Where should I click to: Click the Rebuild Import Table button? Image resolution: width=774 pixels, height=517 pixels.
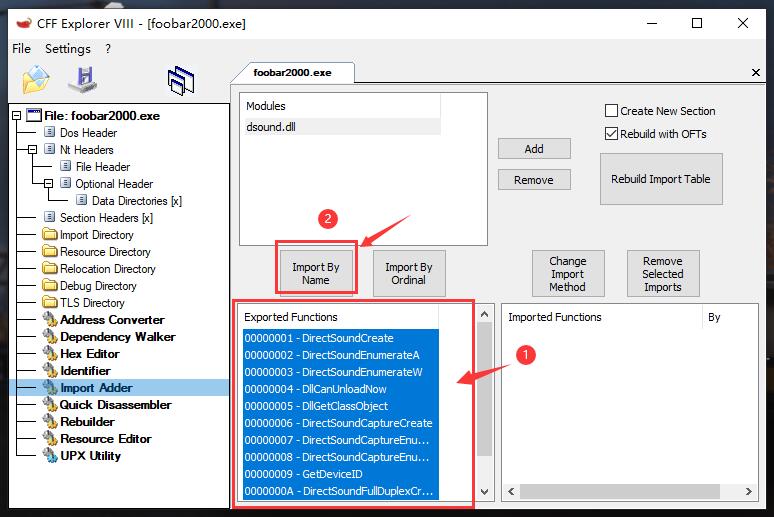coord(660,179)
